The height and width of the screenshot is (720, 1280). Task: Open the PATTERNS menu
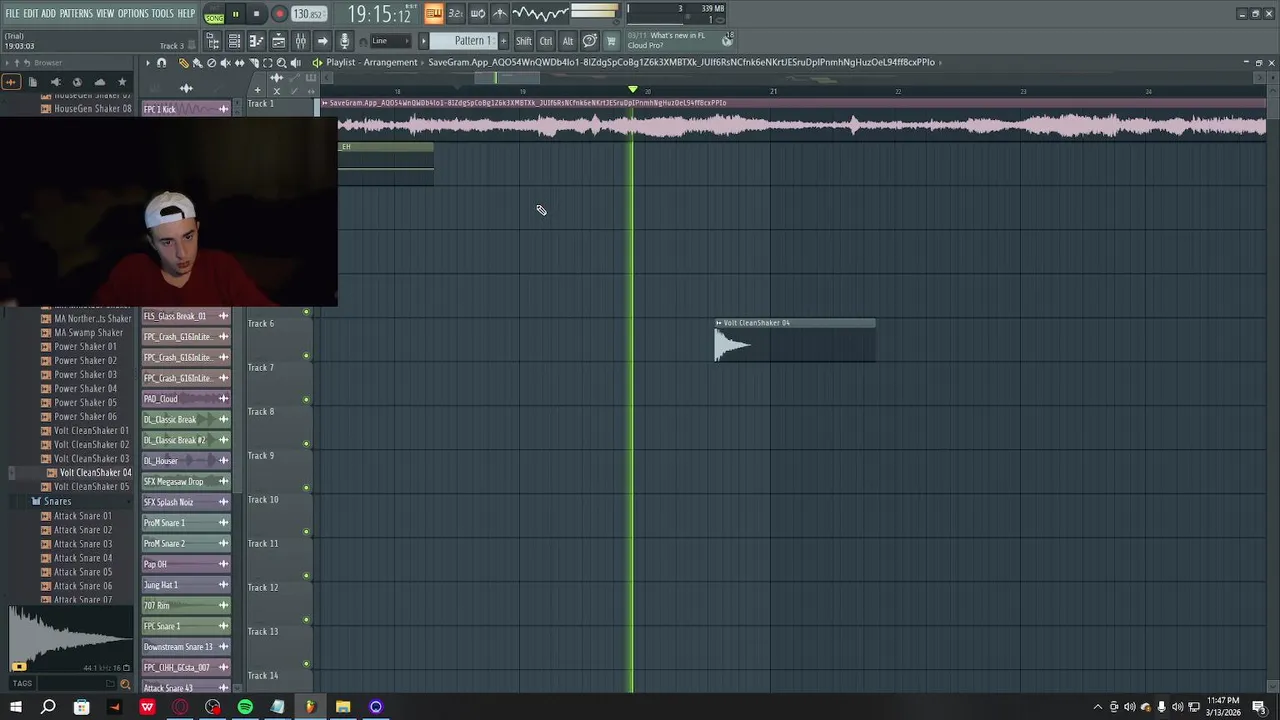point(76,14)
